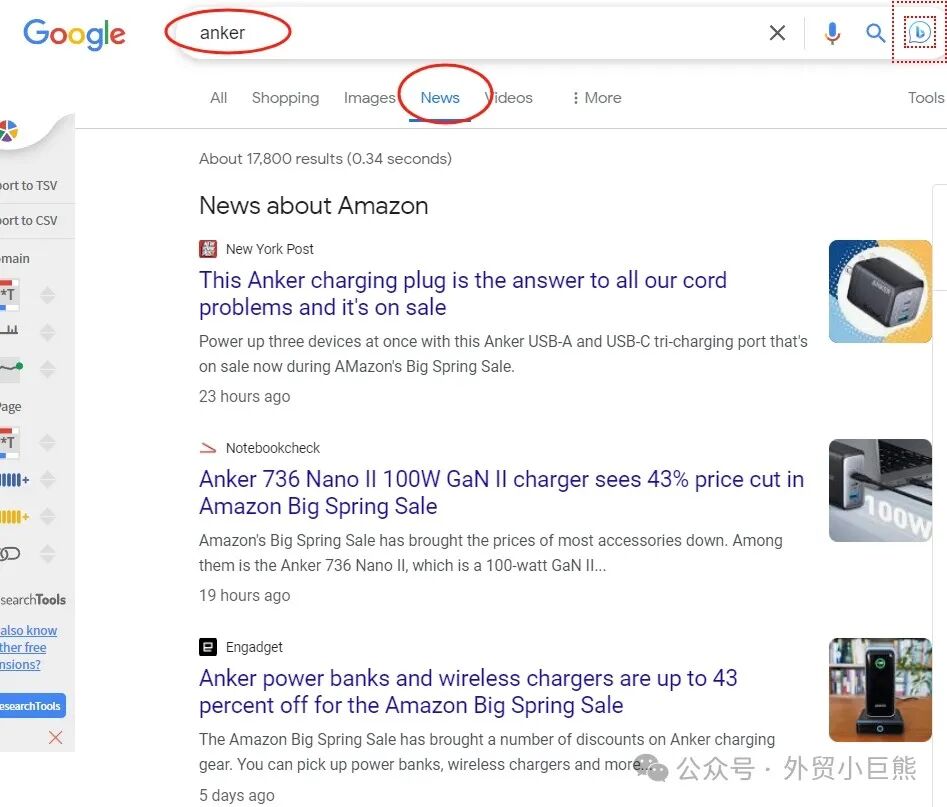The width and height of the screenshot is (947, 807).
Task: Click the Notebookcheck favicon
Action: (x=208, y=448)
